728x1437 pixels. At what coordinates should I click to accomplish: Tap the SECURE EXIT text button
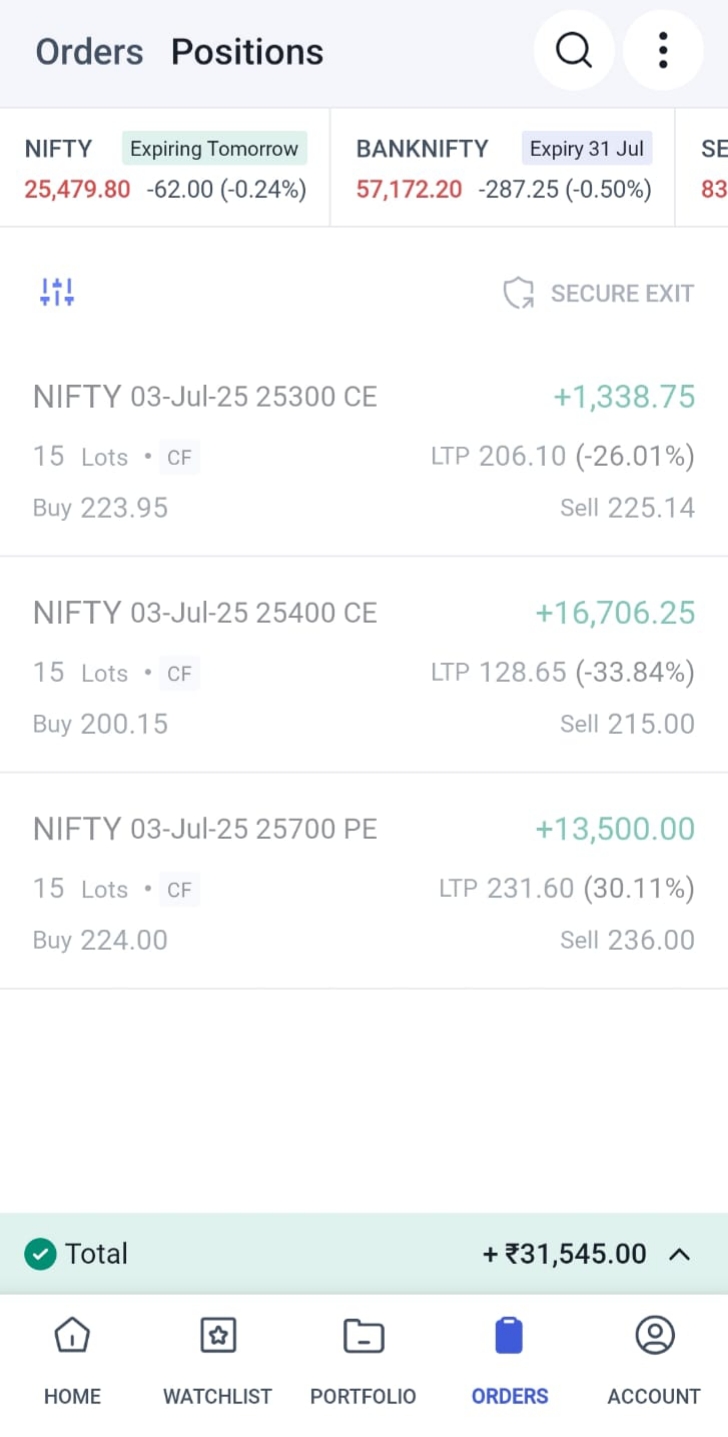click(622, 293)
